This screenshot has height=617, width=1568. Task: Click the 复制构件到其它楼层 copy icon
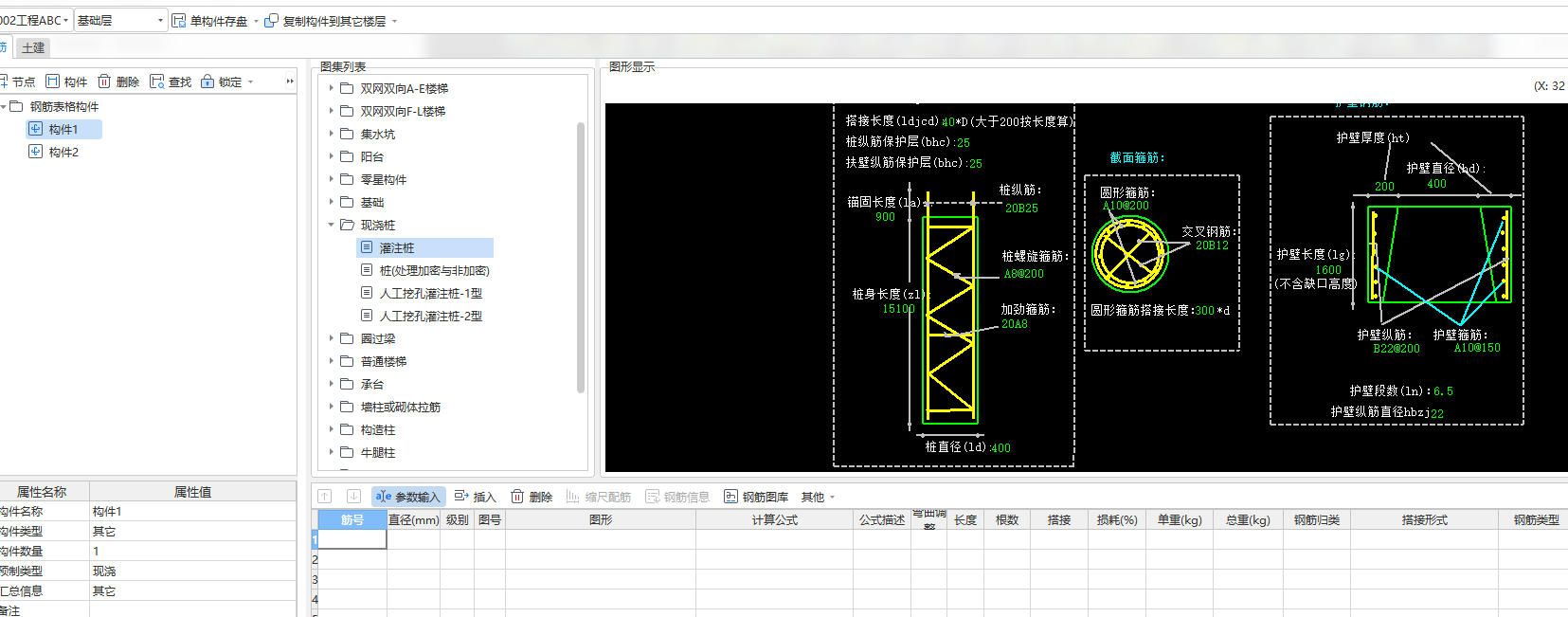(272, 21)
